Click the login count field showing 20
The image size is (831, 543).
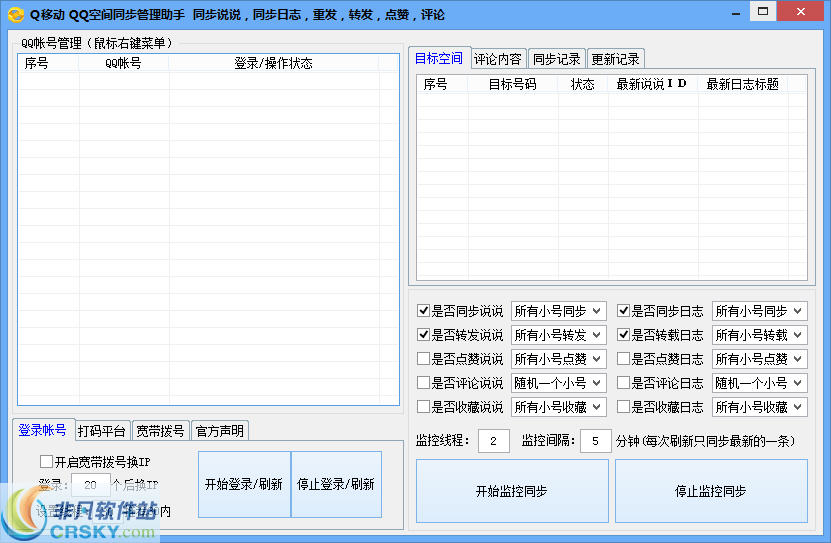pos(91,485)
